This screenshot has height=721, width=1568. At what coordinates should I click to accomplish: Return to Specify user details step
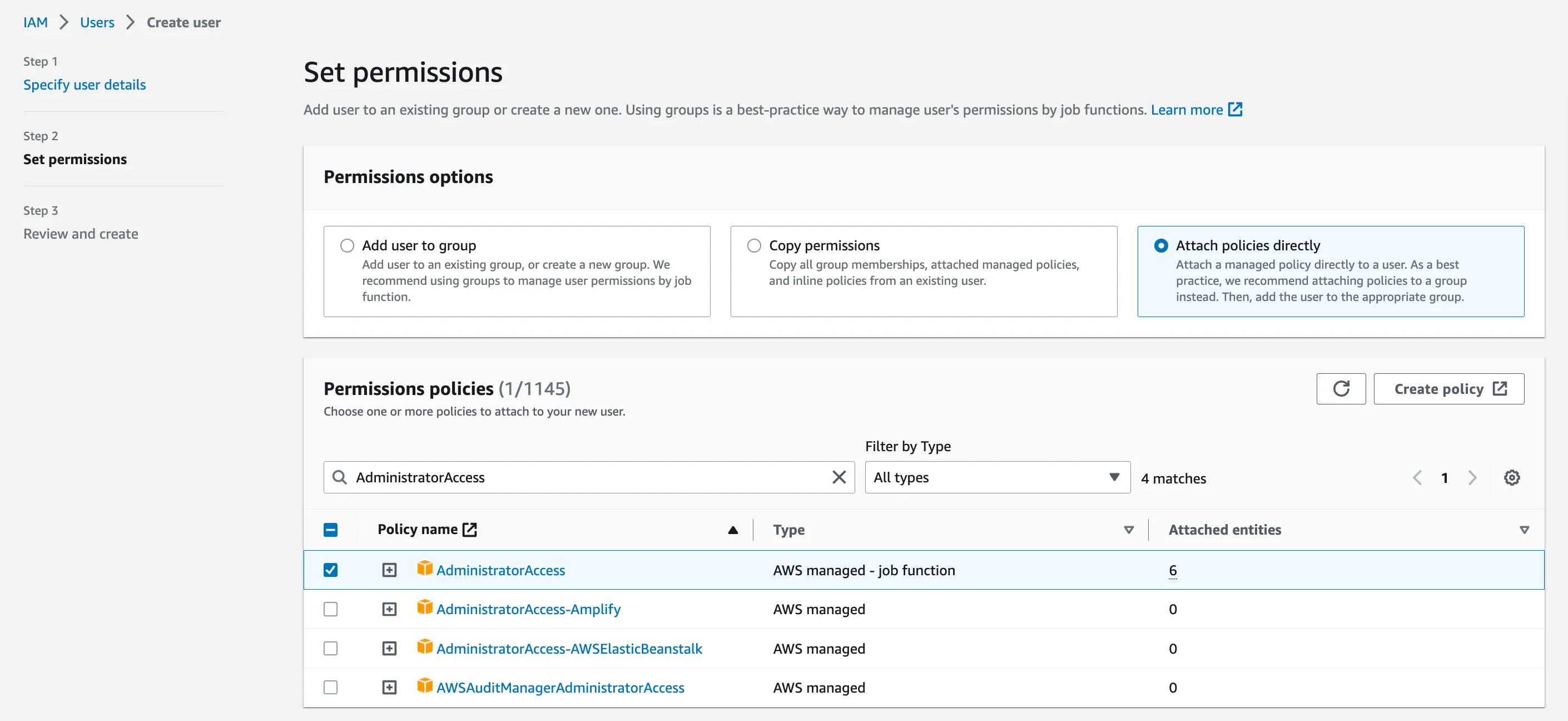point(85,85)
